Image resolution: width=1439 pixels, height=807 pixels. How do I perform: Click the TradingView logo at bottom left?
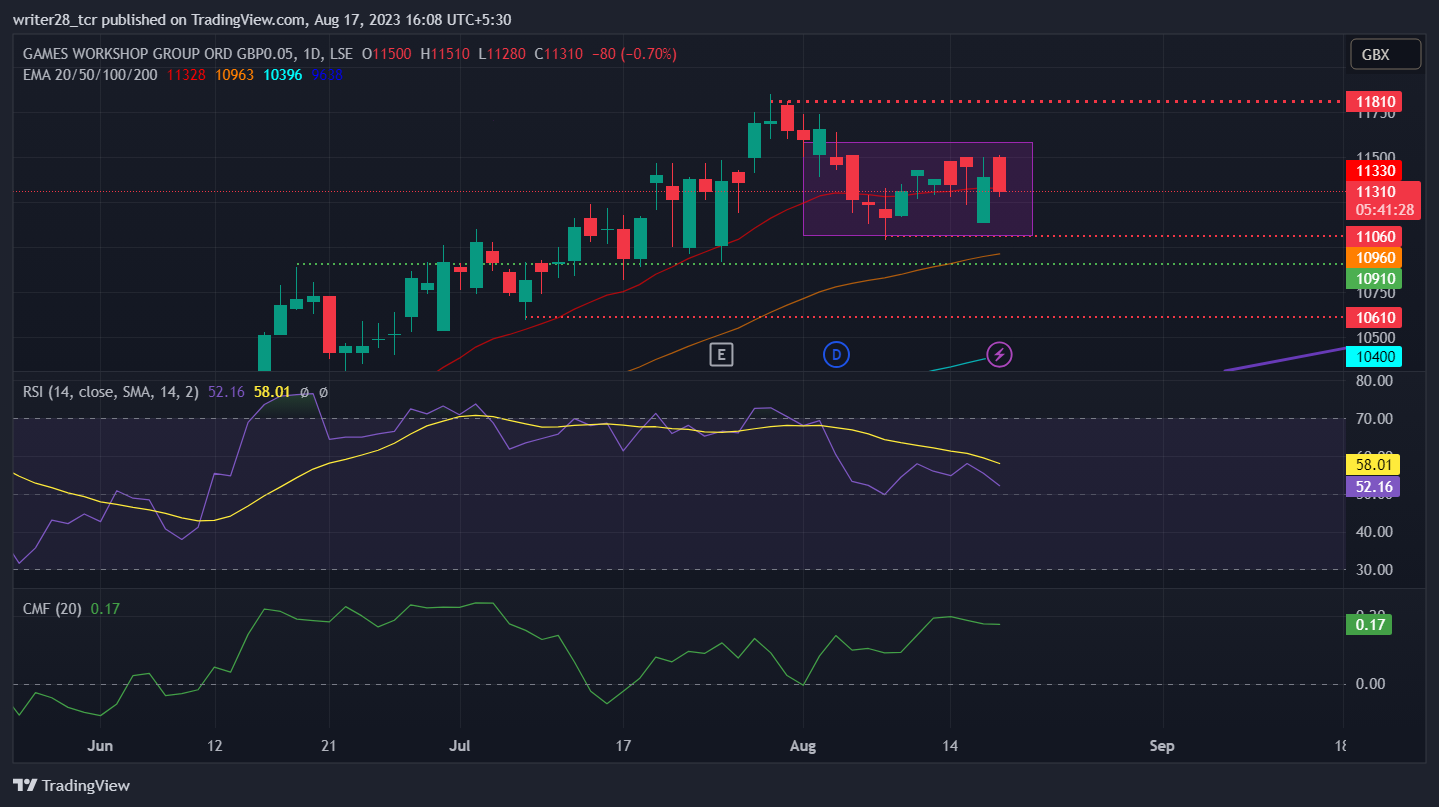71,785
